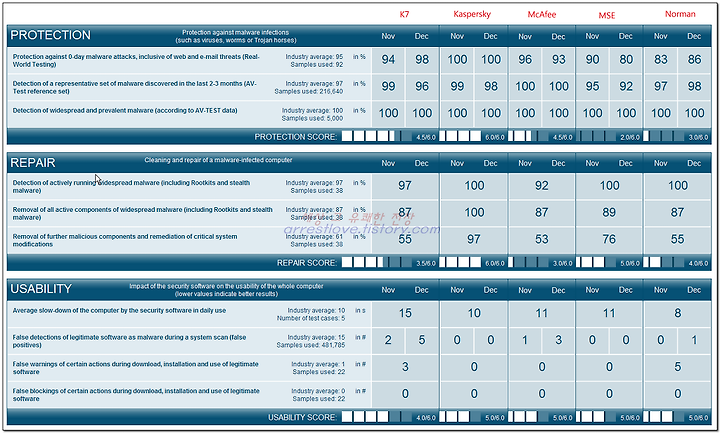Viewport: 720px width, 433px height.
Task: Click the MSE product column header
Action: point(607,16)
